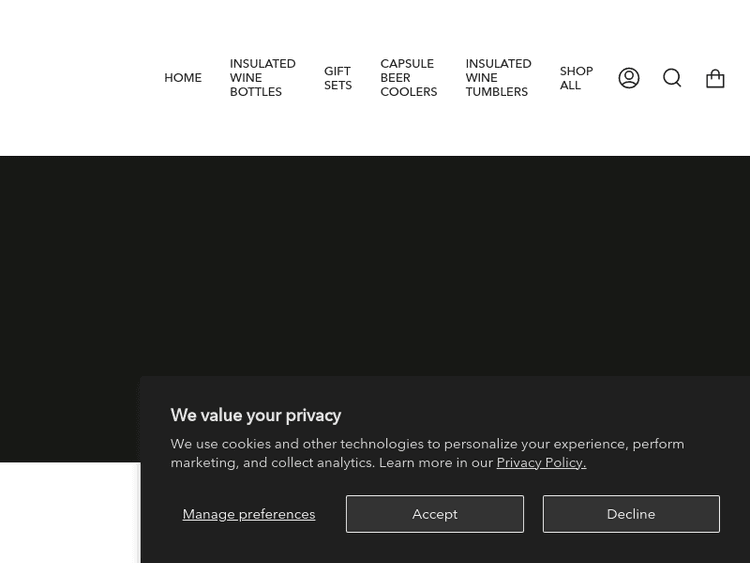Open Capsule Beer Coolers page
Screen dimensions: 750x563
tap(408, 78)
